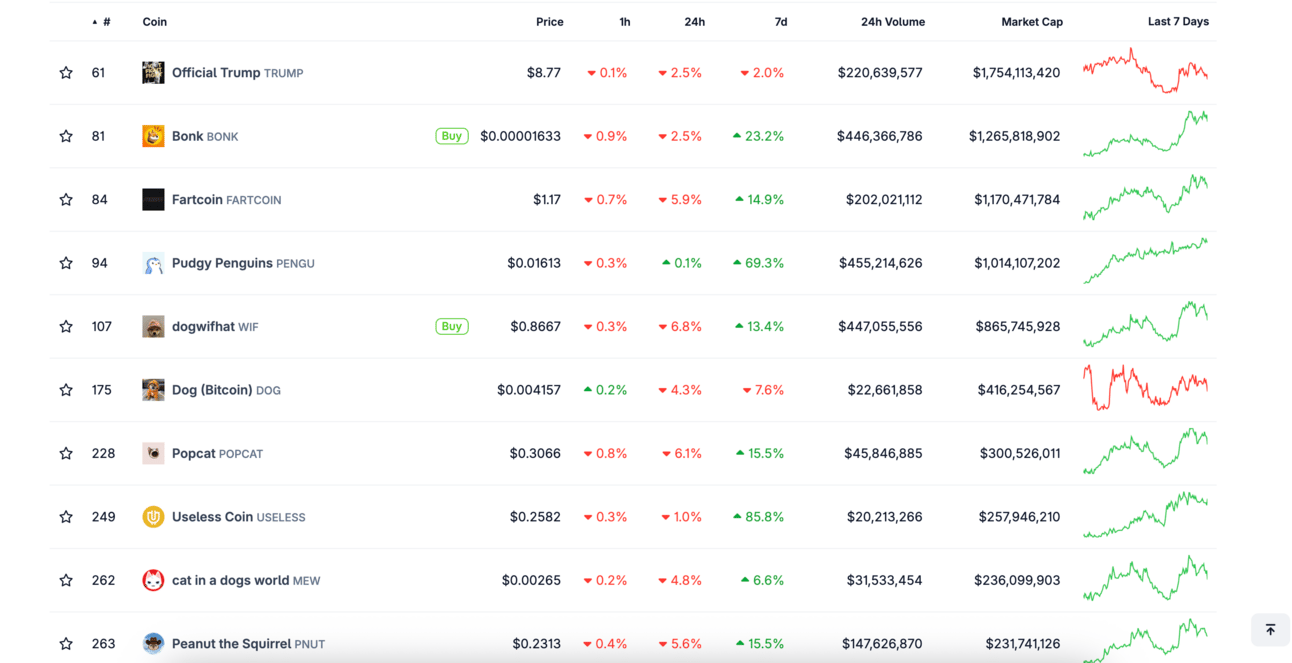
Task: View Dog (Bitcoin) 7-day sparkline chart
Action: coord(1145,388)
